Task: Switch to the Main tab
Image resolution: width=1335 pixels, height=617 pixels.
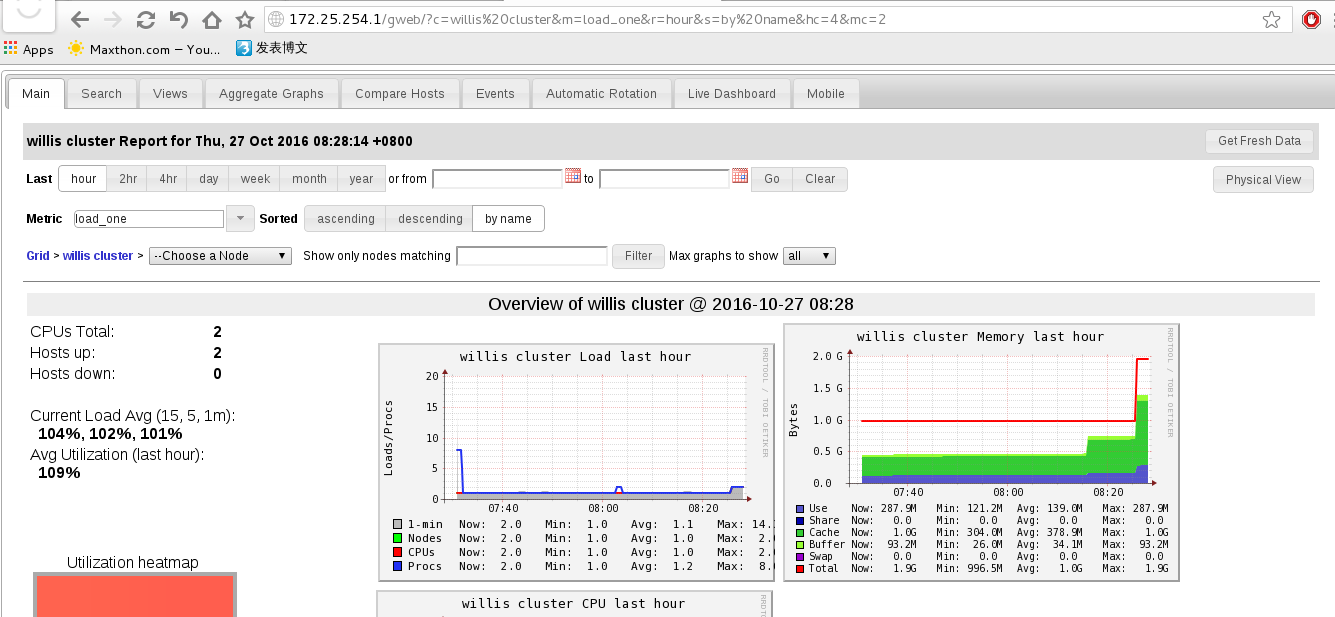Action: coord(36,94)
